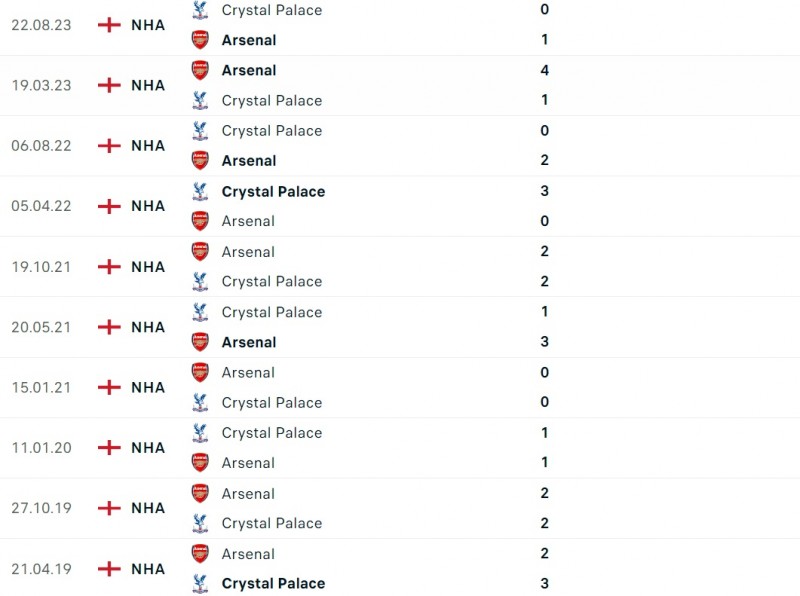Click the Crystal Palace crest in the 19.03.23 match
800x596 pixels.
[x=200, y=100]
